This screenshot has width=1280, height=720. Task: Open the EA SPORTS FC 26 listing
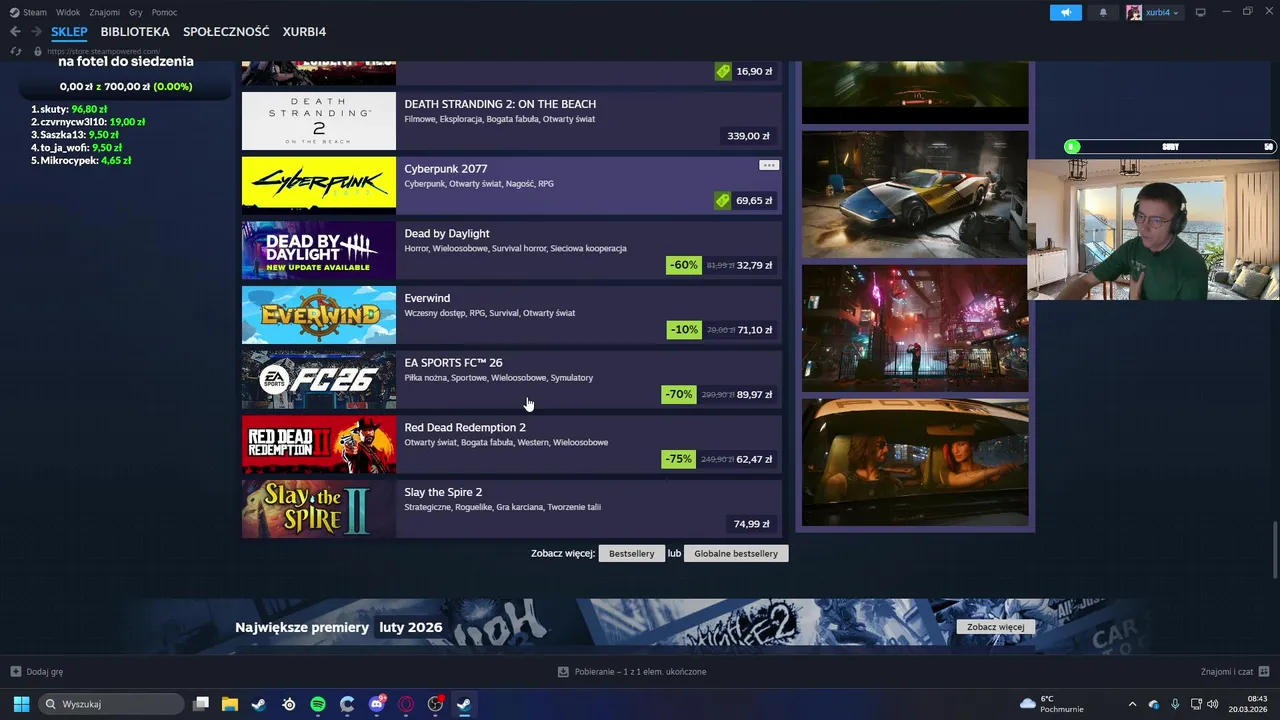(x=511, y=379)
